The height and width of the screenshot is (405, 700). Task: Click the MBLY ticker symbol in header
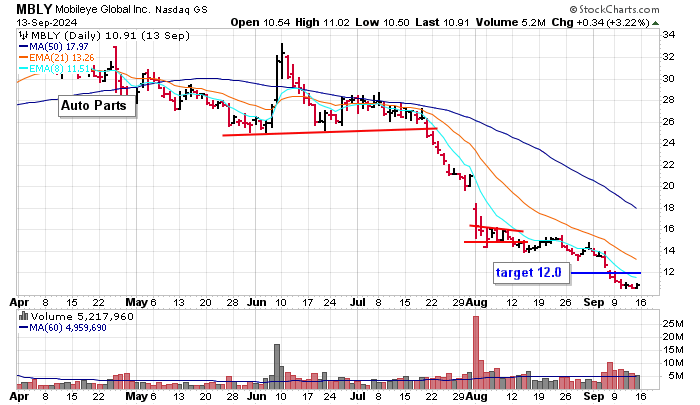point(34,9)
